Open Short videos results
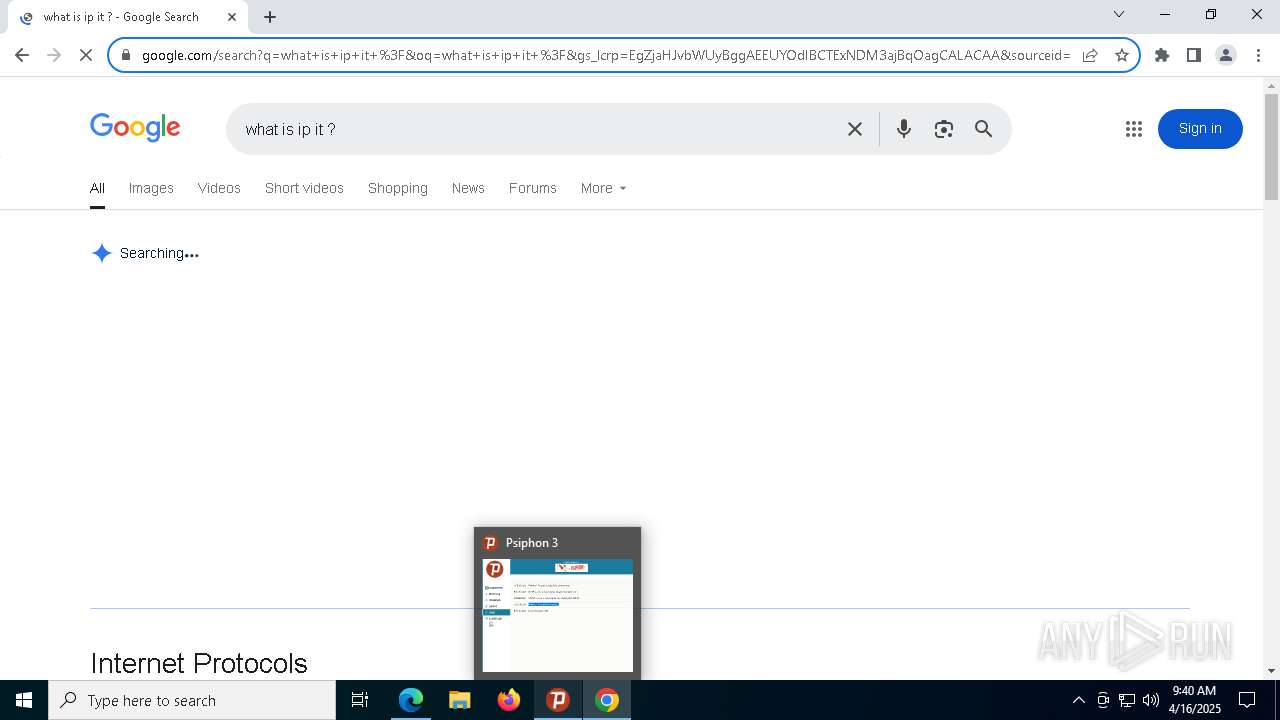Screen dimensions: 1280x720 pos(304,188)
